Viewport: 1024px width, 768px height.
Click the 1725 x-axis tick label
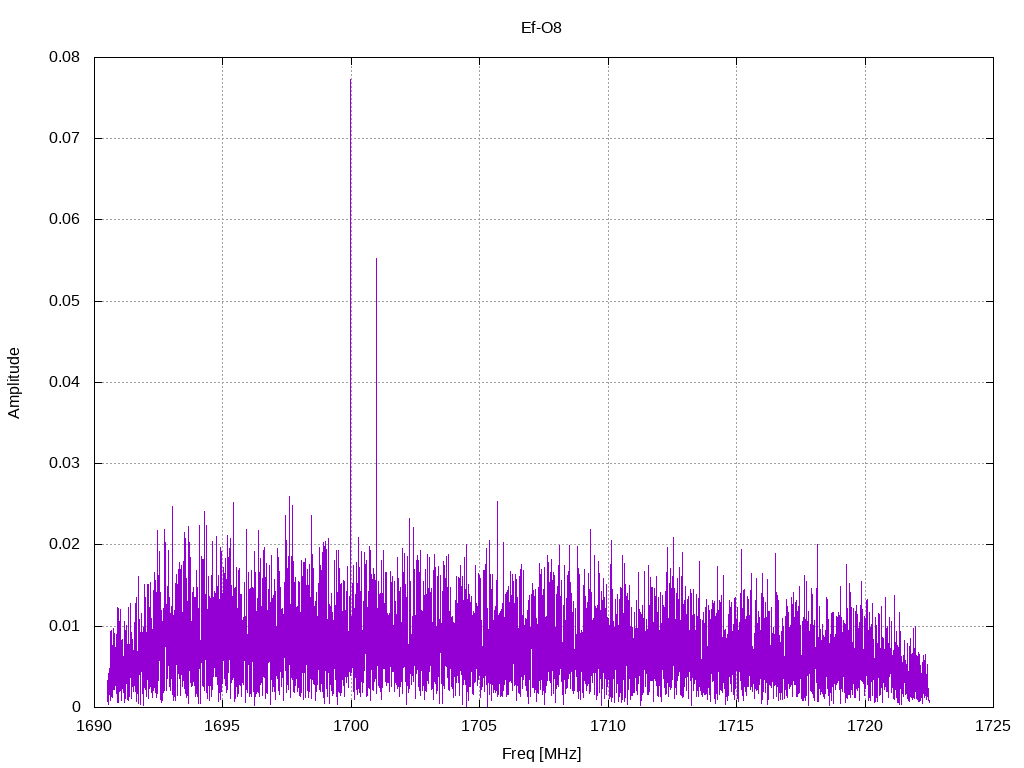[993, 726]
